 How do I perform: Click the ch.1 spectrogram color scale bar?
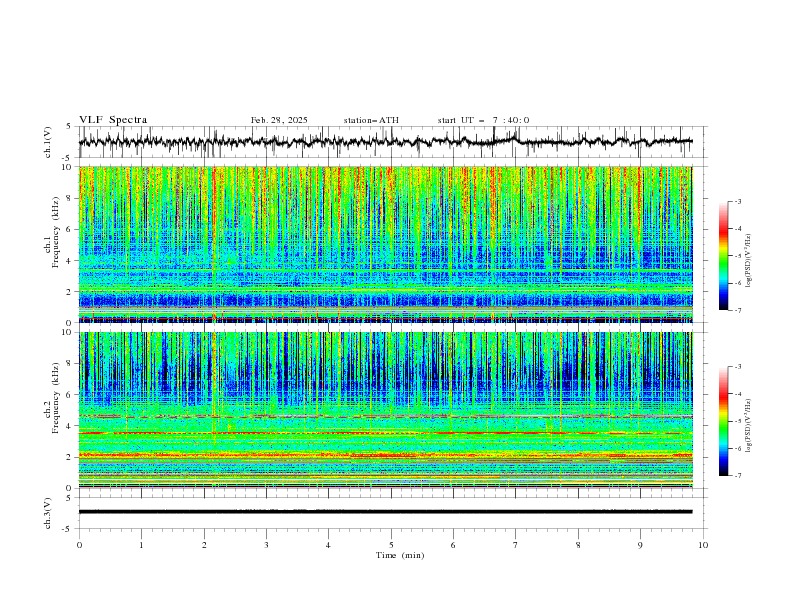coord(724,255)
